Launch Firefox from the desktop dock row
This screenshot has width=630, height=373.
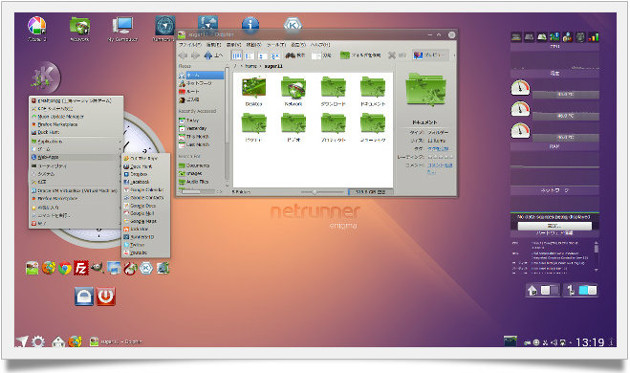tap(49, 268)
